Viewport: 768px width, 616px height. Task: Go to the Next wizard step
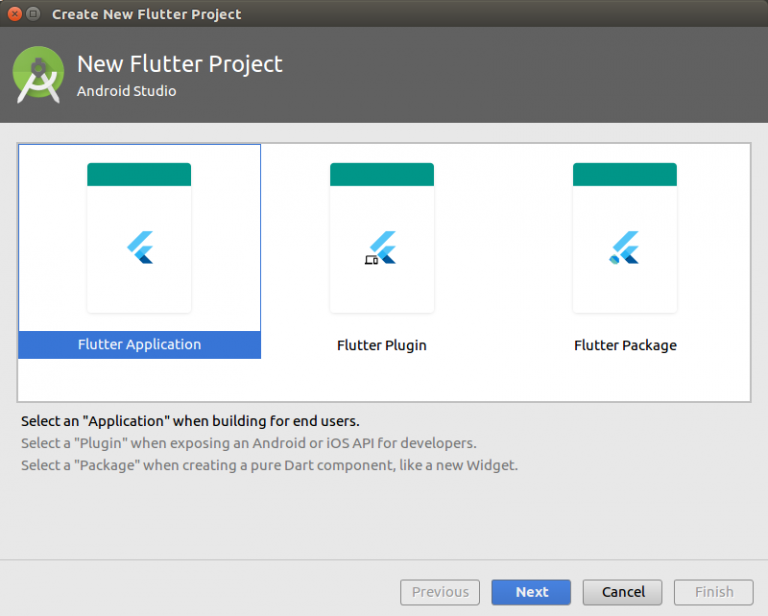click(x=531, y=592)
